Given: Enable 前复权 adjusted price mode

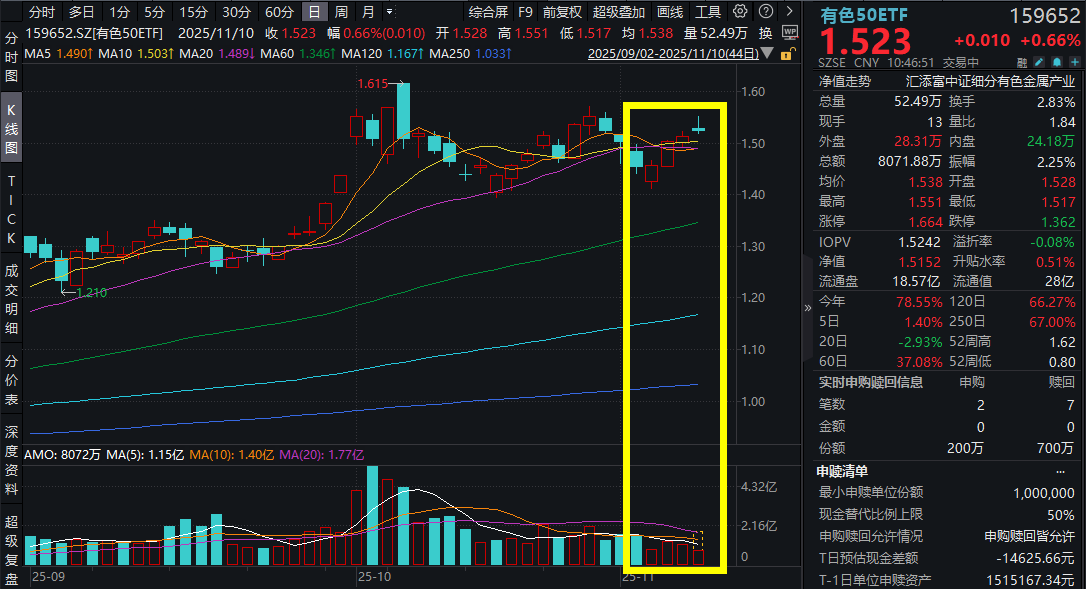Looking at the screenshot, I should click(555, 11).
